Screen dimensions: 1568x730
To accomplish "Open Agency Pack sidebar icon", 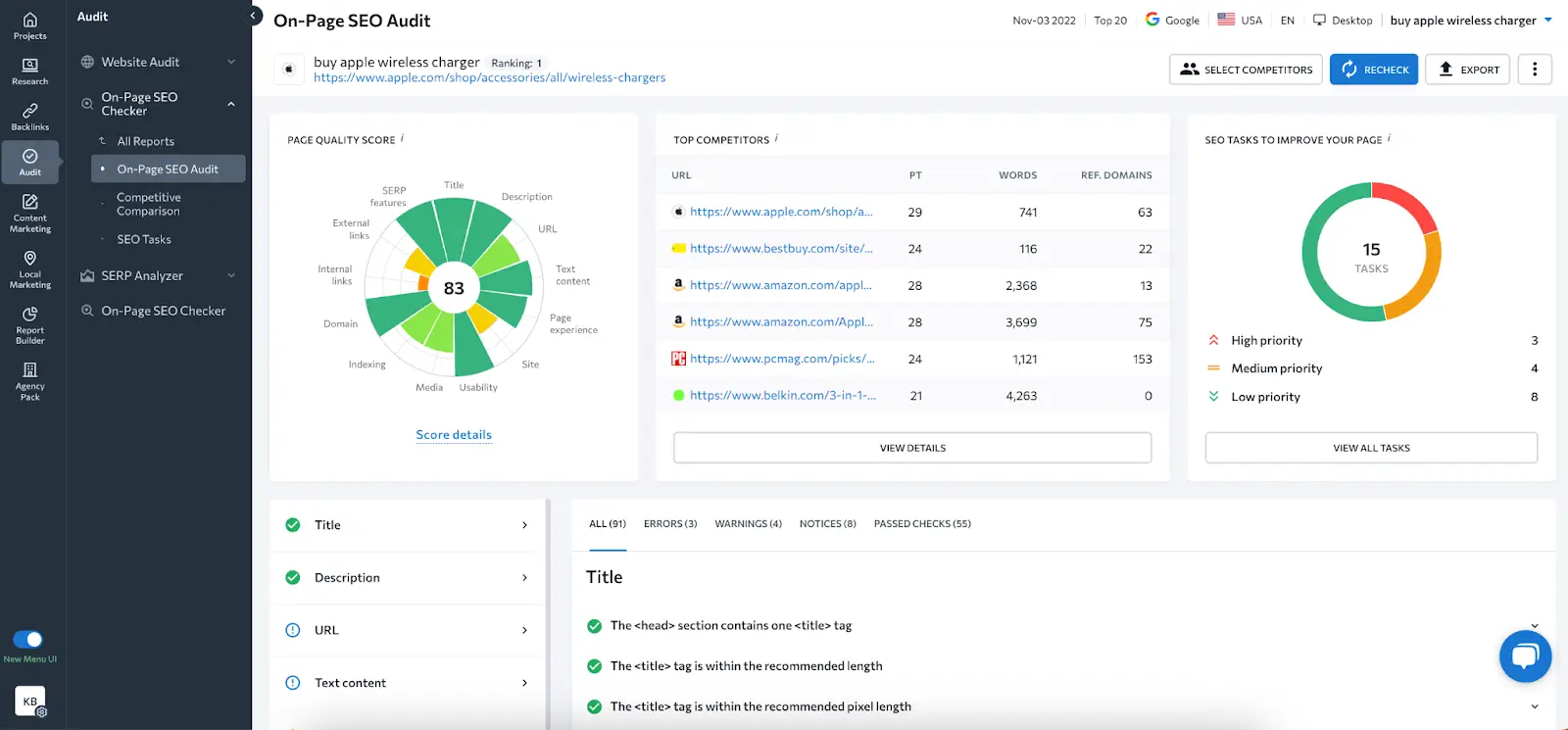I will point(30,381).
